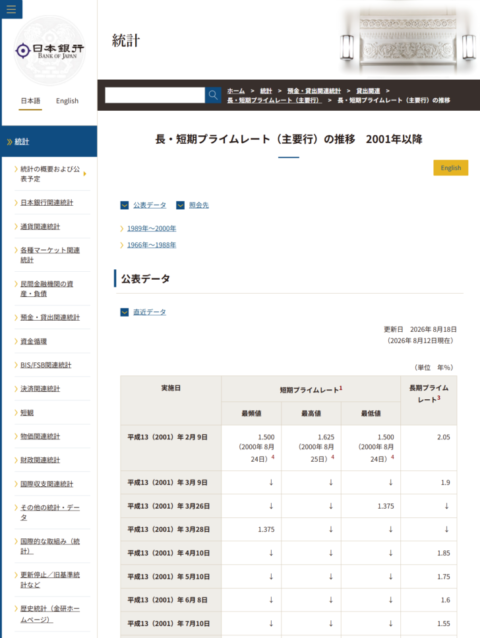This screenshot has width=480, height=638.
Task: Open 物価関連統計 sidebar link
Action: (40, 436)
